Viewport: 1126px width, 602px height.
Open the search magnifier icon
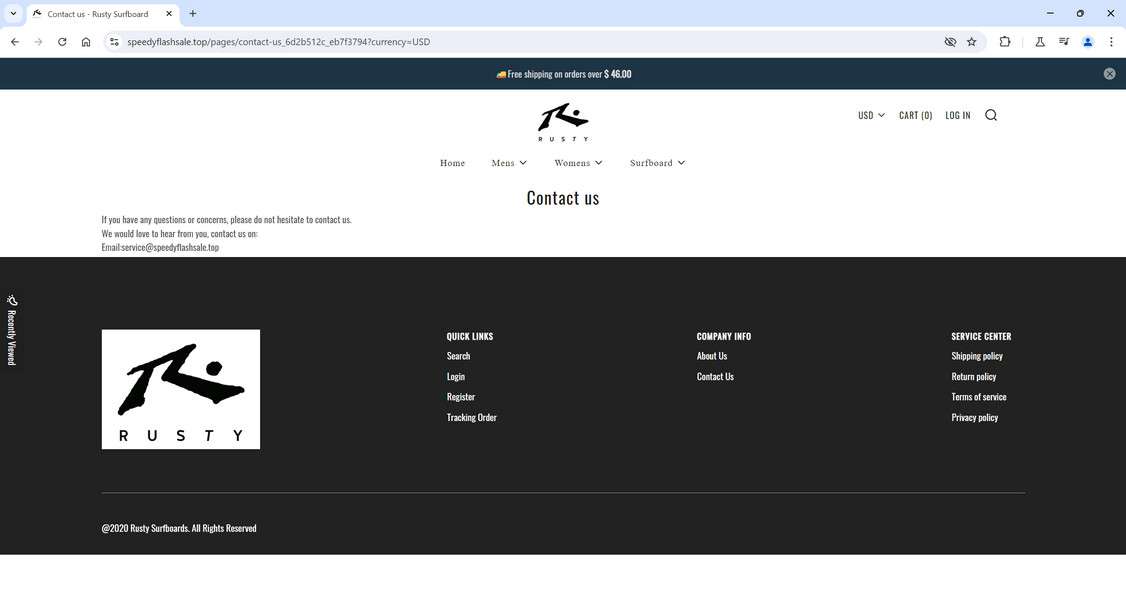coord(991,115)
